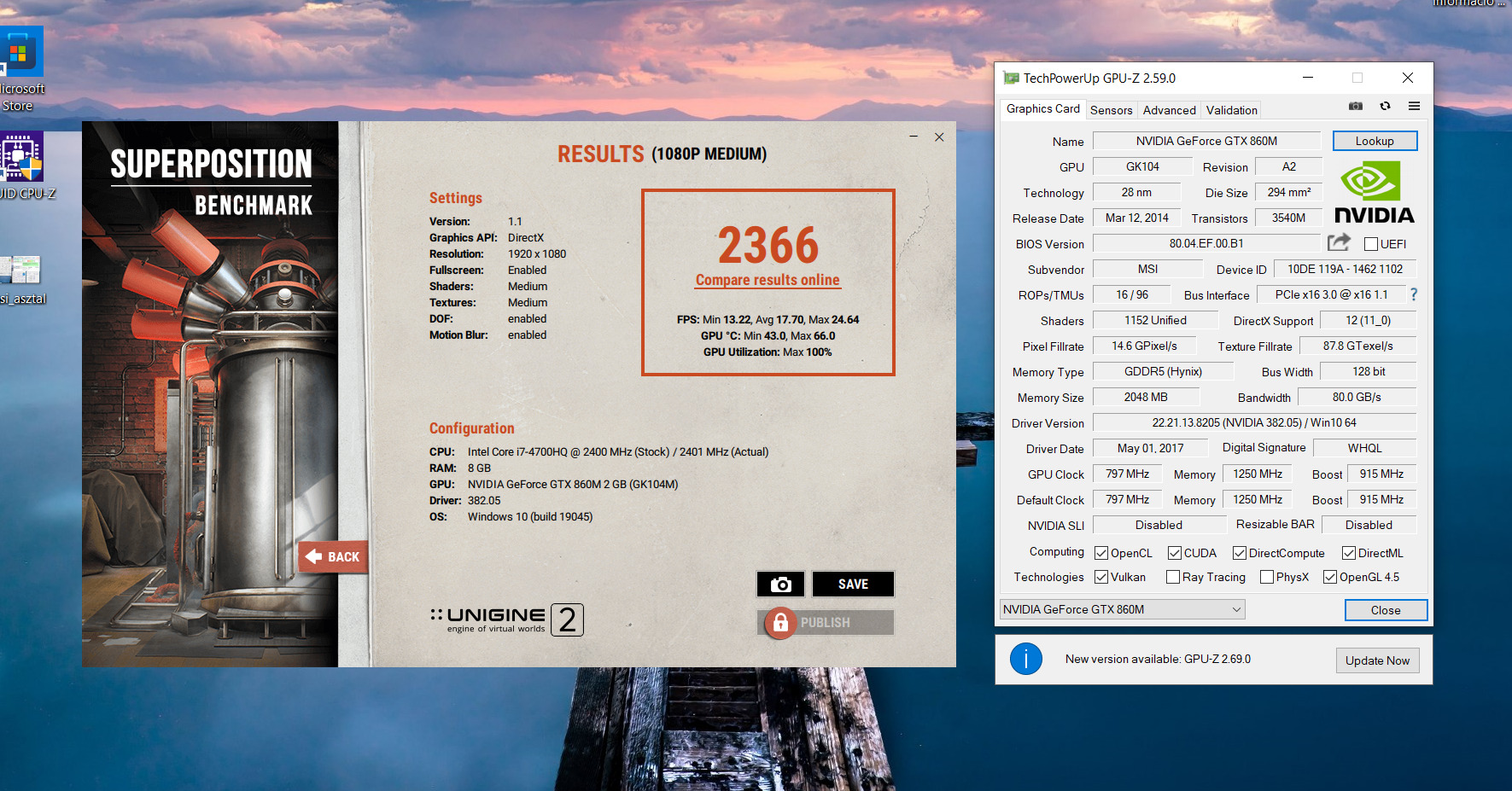Screen dimensions: 1512x791
Task: Click the Digital Signature WHQL field
Action: tap(1364, 448)
